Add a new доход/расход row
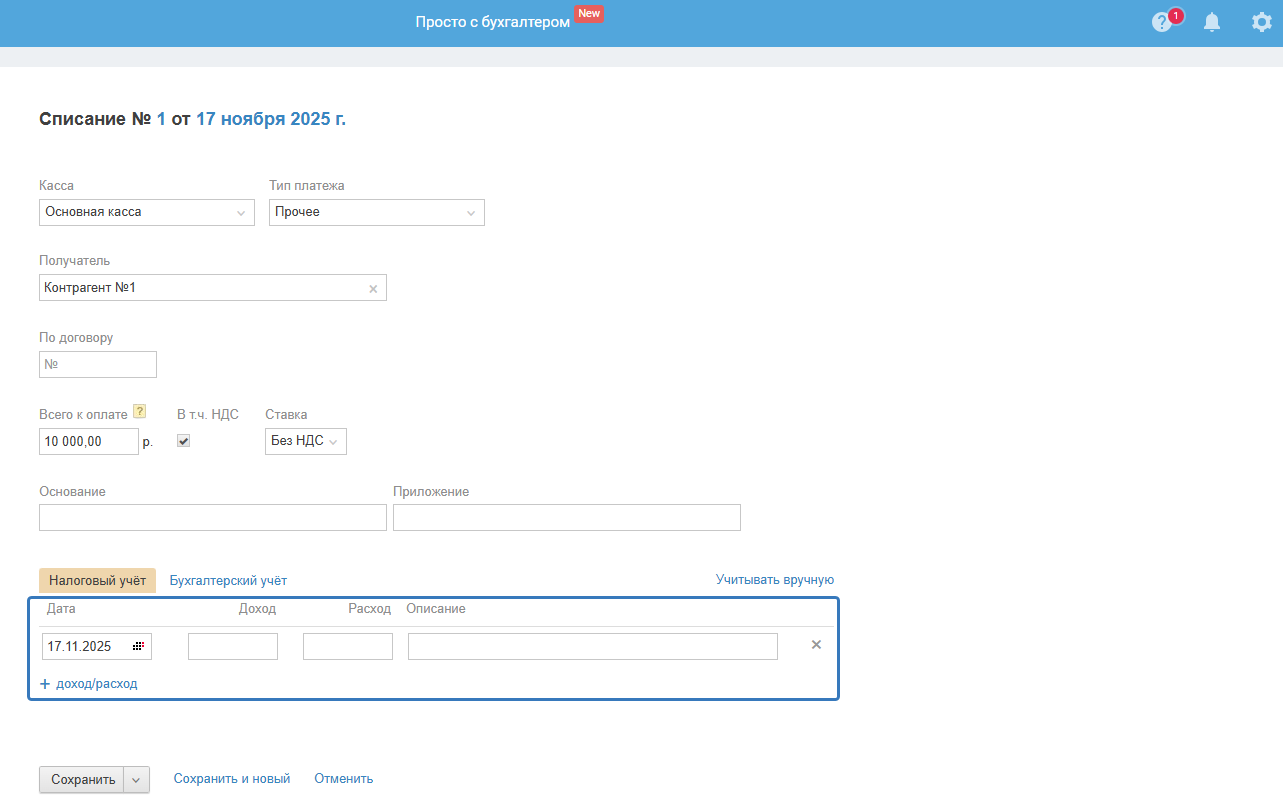1283x805 pixels. (x=89, y=684)
